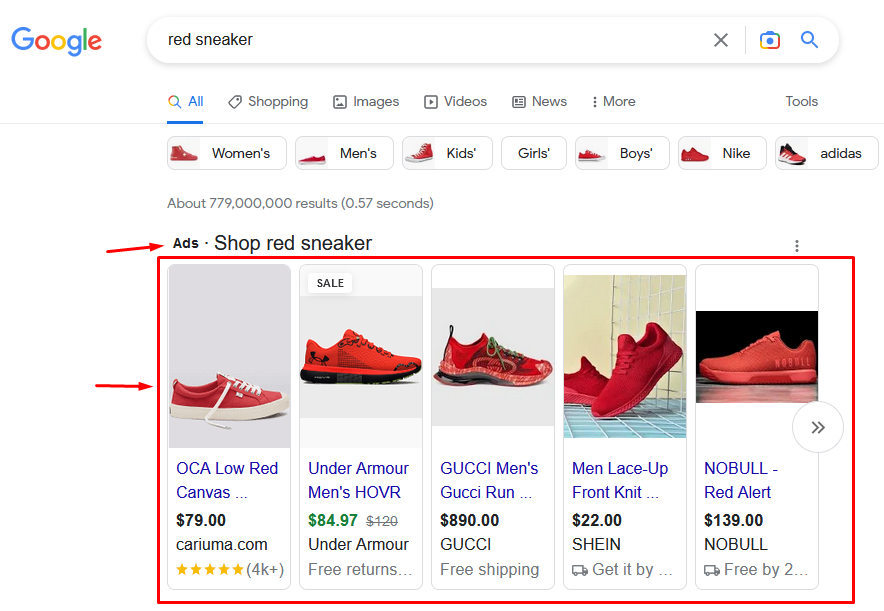Open Under Armour HOVR sneaker image
Image resolution: width=884 pixels, height=611 pixels.
point(361,356)
